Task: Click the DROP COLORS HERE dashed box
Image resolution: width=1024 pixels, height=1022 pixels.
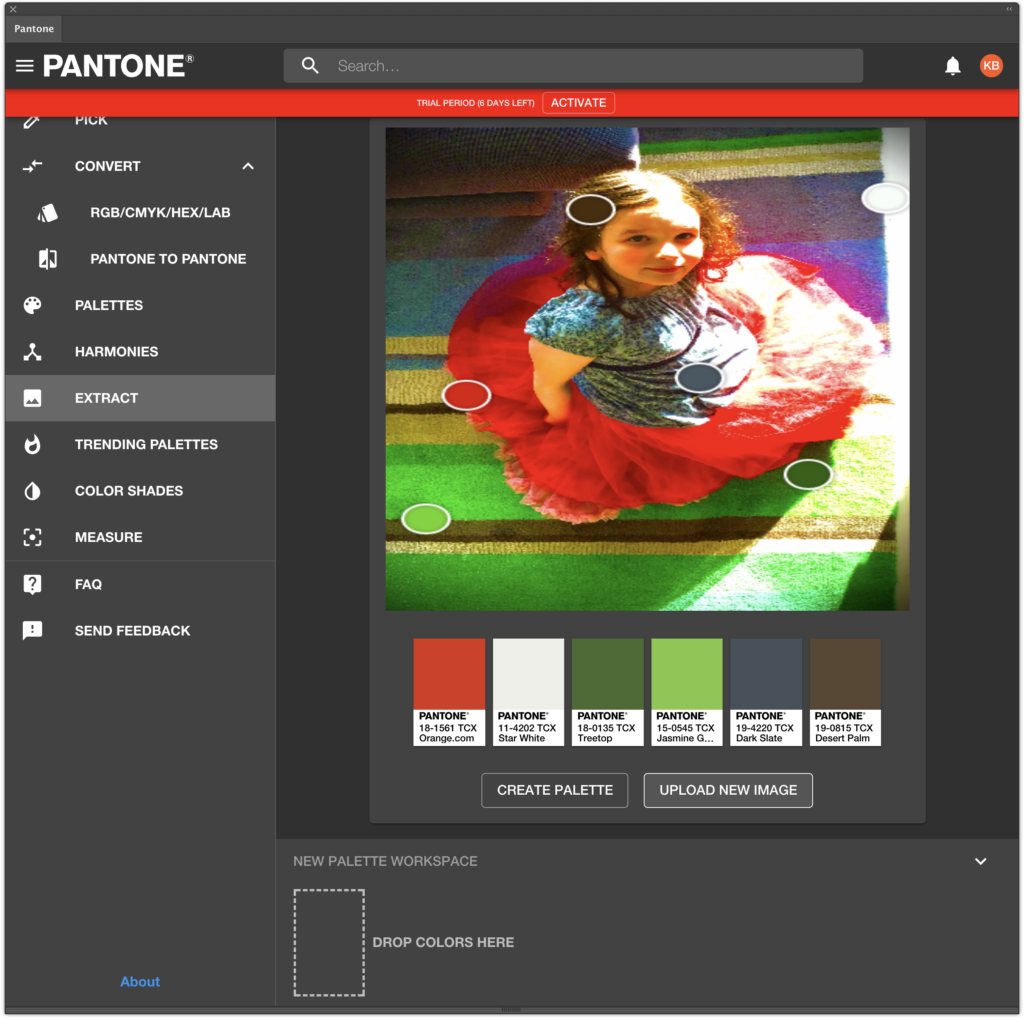Action: [x=329, y=943]
